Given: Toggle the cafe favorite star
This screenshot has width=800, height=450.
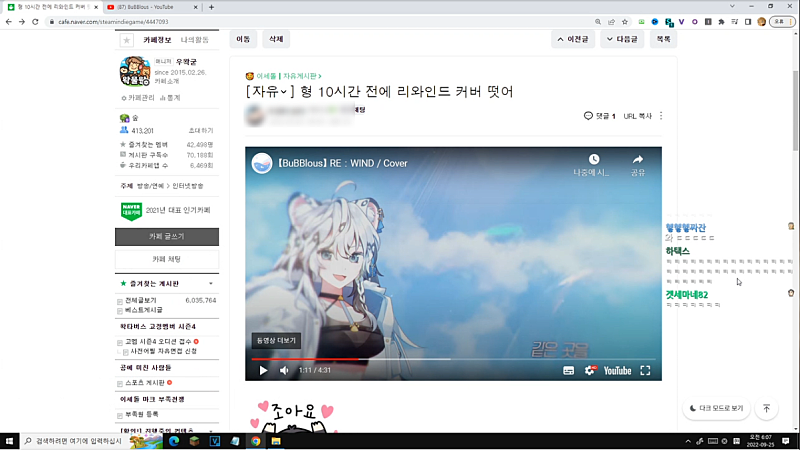Looking at the screenshot, I should [x=127, y=40].
